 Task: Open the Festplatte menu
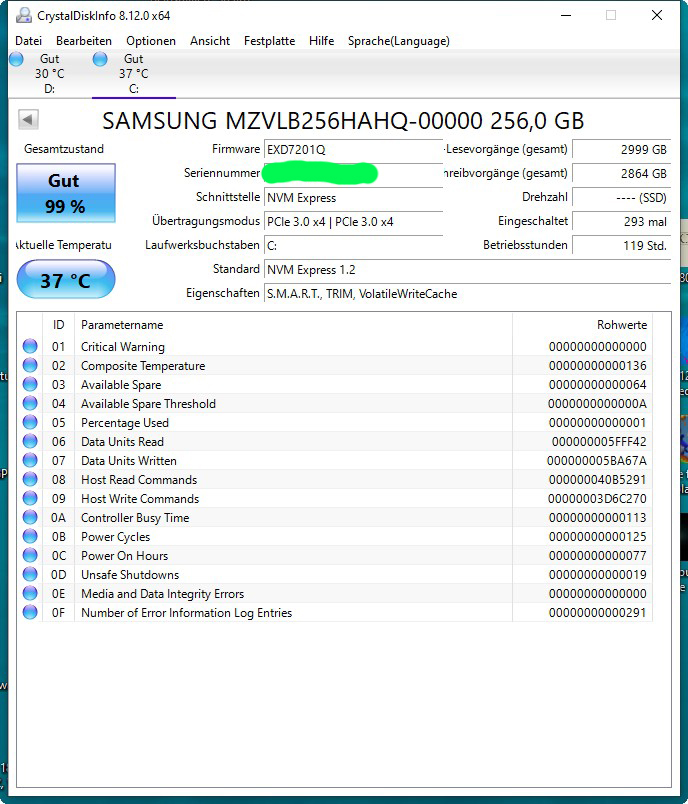click(269, 41)
